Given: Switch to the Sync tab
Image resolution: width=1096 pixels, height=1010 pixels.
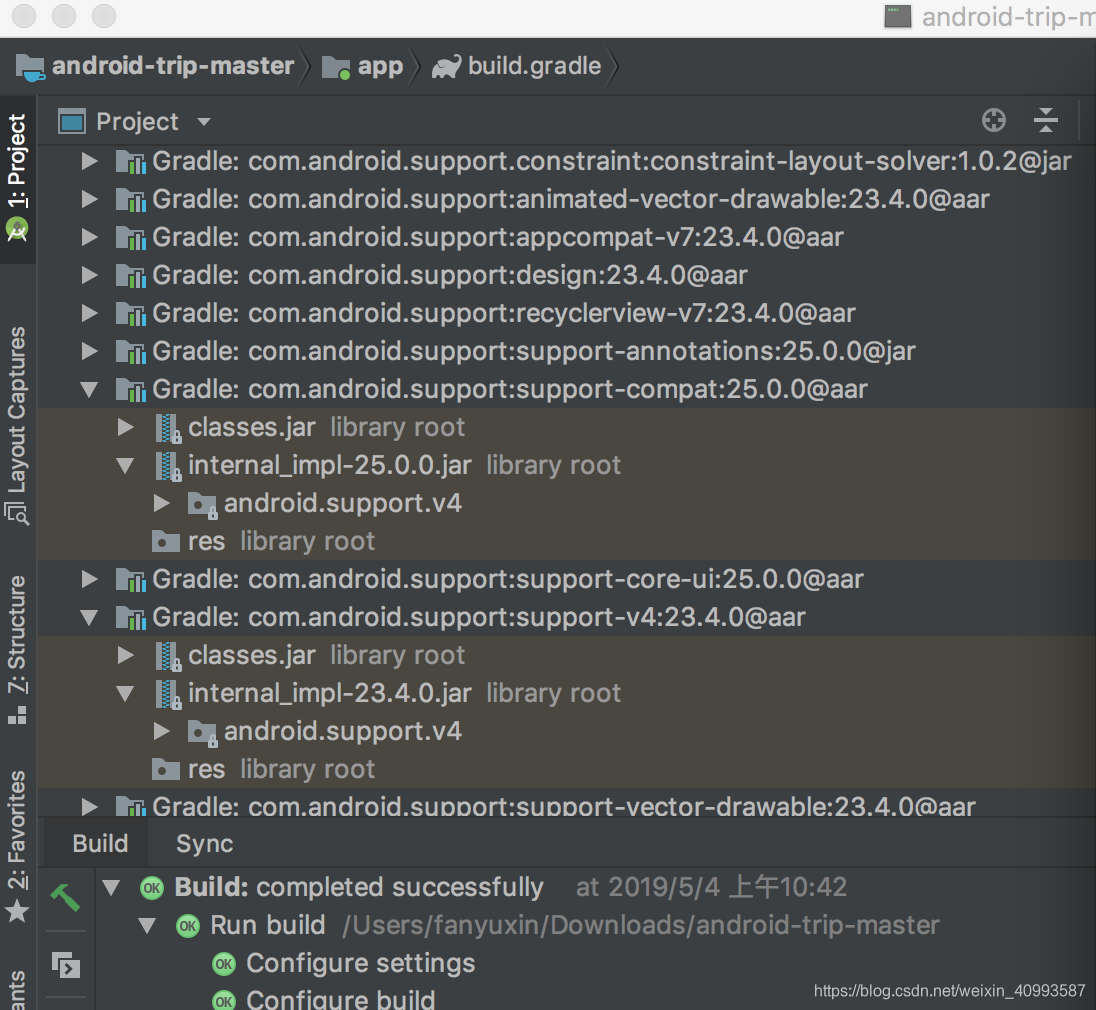Looking at the screenshot, I should [x=204, y=844].
